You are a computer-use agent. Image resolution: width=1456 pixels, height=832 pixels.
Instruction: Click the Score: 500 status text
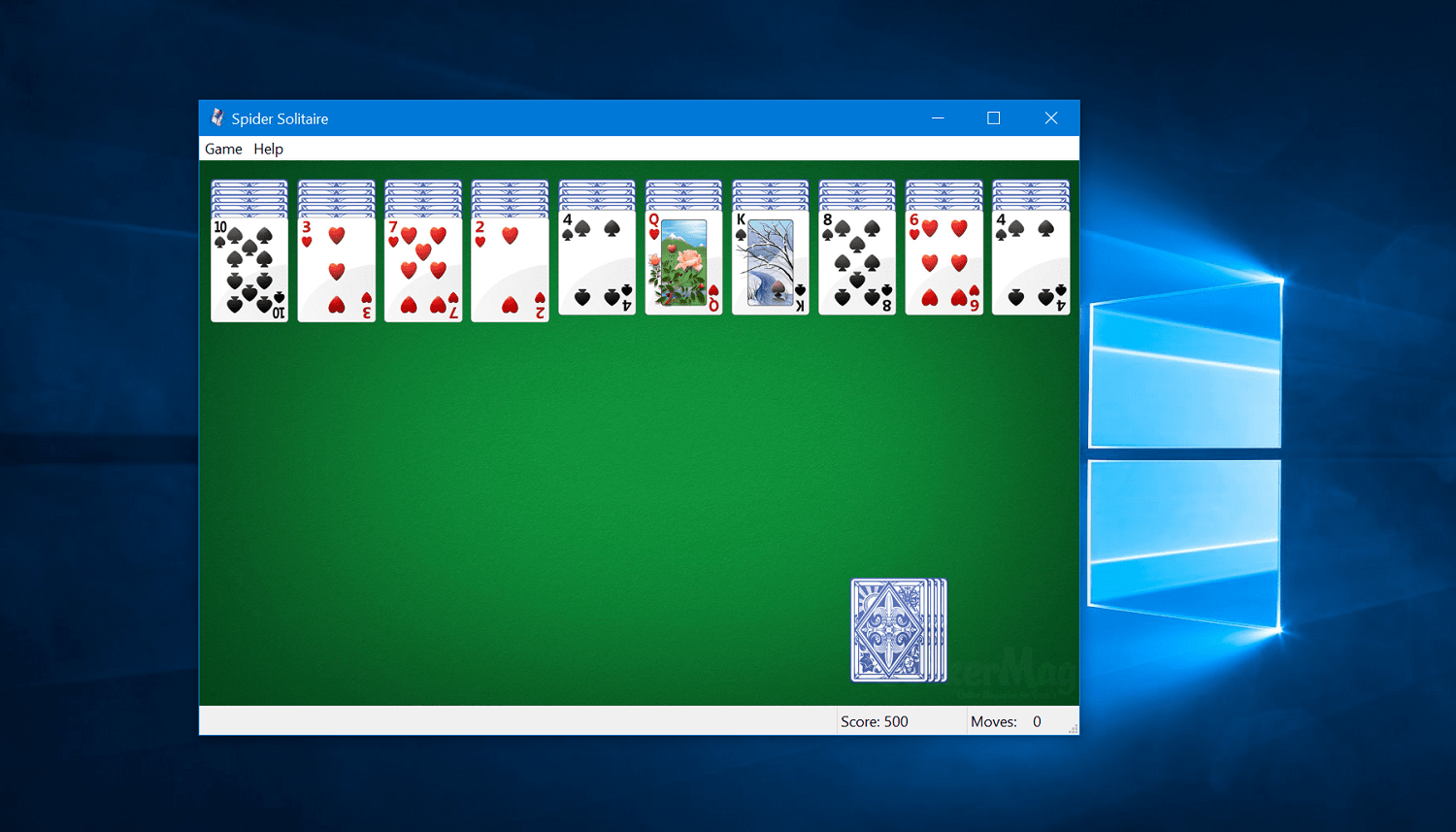tap(875, 721)
